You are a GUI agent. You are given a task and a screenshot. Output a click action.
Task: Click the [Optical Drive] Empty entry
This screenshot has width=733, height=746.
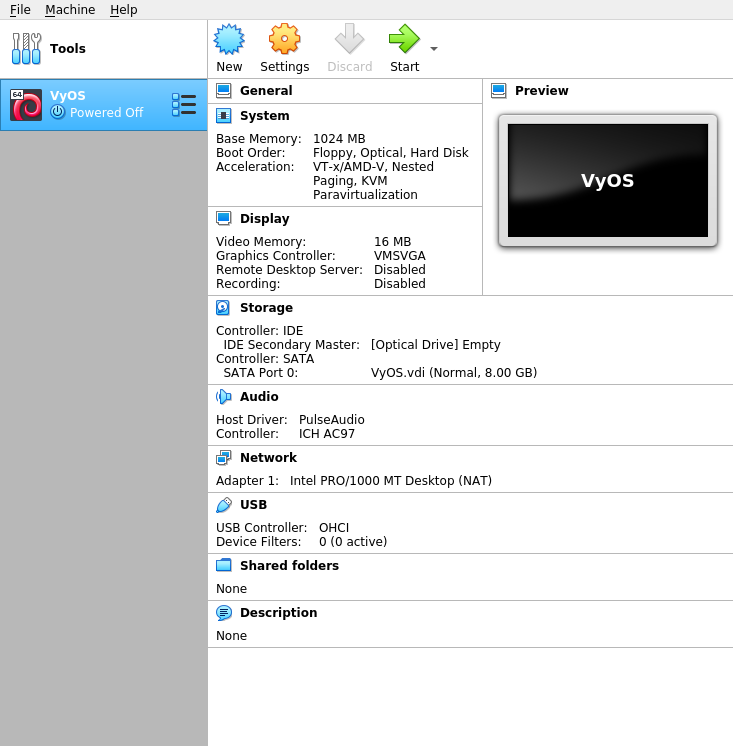[436, 344]
